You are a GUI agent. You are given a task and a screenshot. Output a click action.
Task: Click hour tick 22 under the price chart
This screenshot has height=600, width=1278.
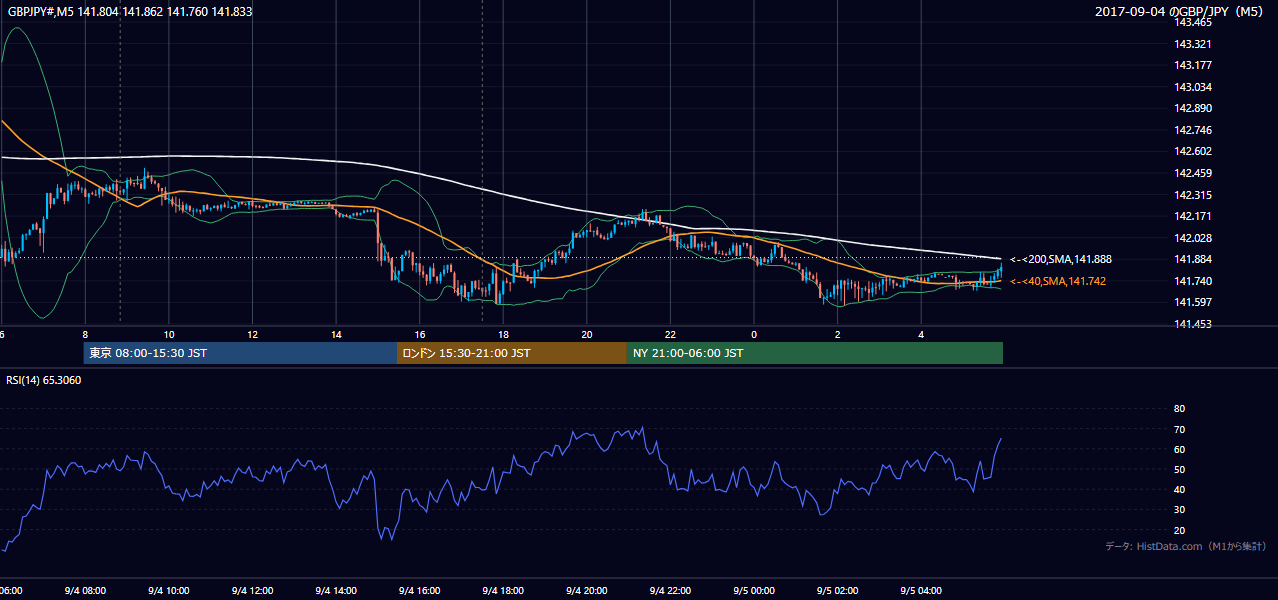671,334
